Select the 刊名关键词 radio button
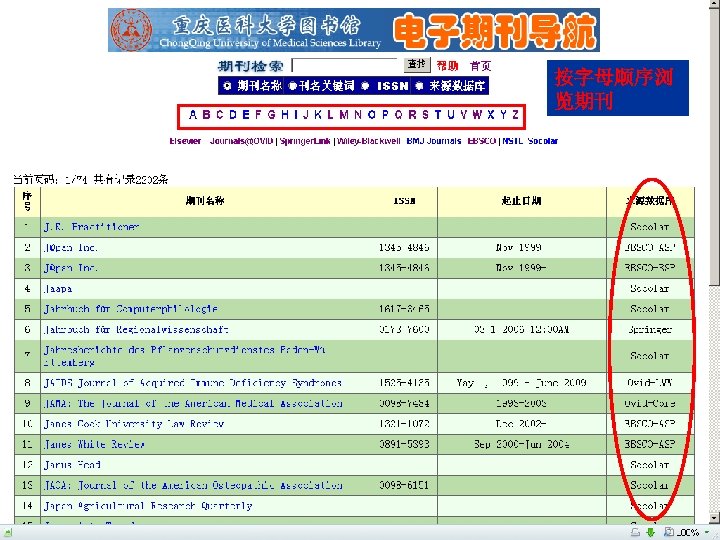 pyautogui.click(x=292, y=85)
